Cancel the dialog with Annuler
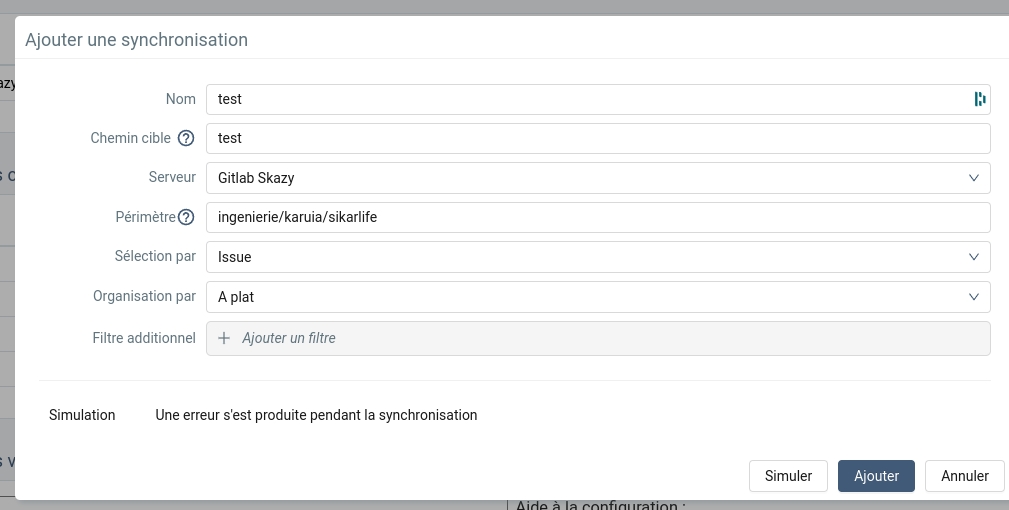This screenshot has width=1009, height=510. pyautogui.click(x=965, y=476)
